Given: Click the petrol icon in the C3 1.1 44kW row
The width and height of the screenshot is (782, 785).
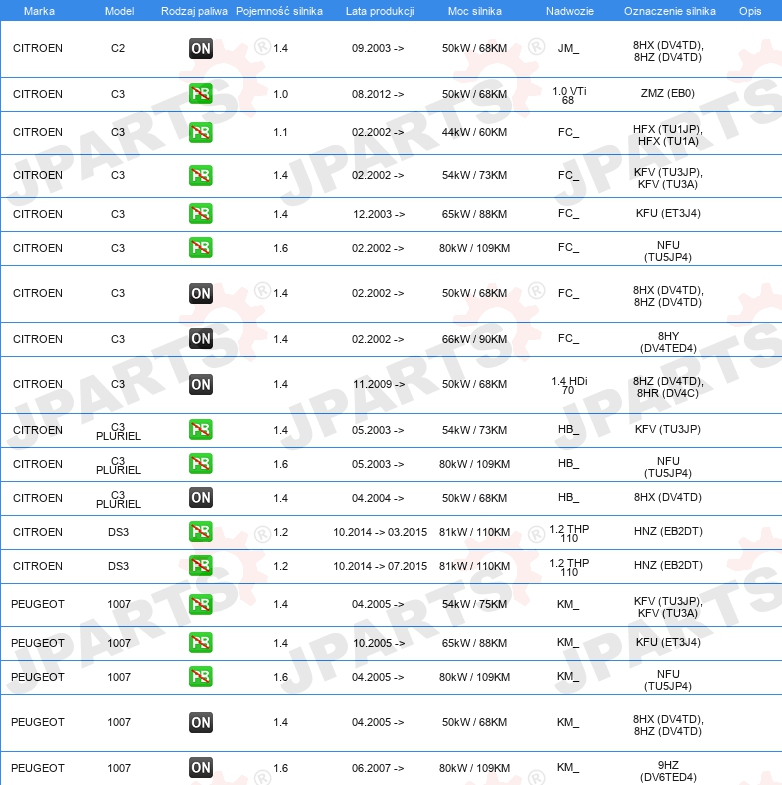Looking at the screenshot, I should (x=201, y=132).
